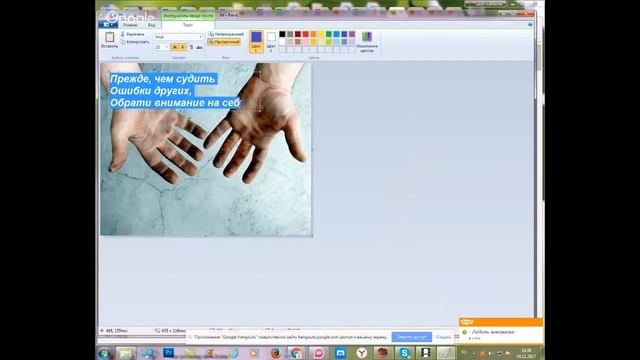Select Прозрачный transparent background option
Viewport: 640px width, 360px height.
224,42
